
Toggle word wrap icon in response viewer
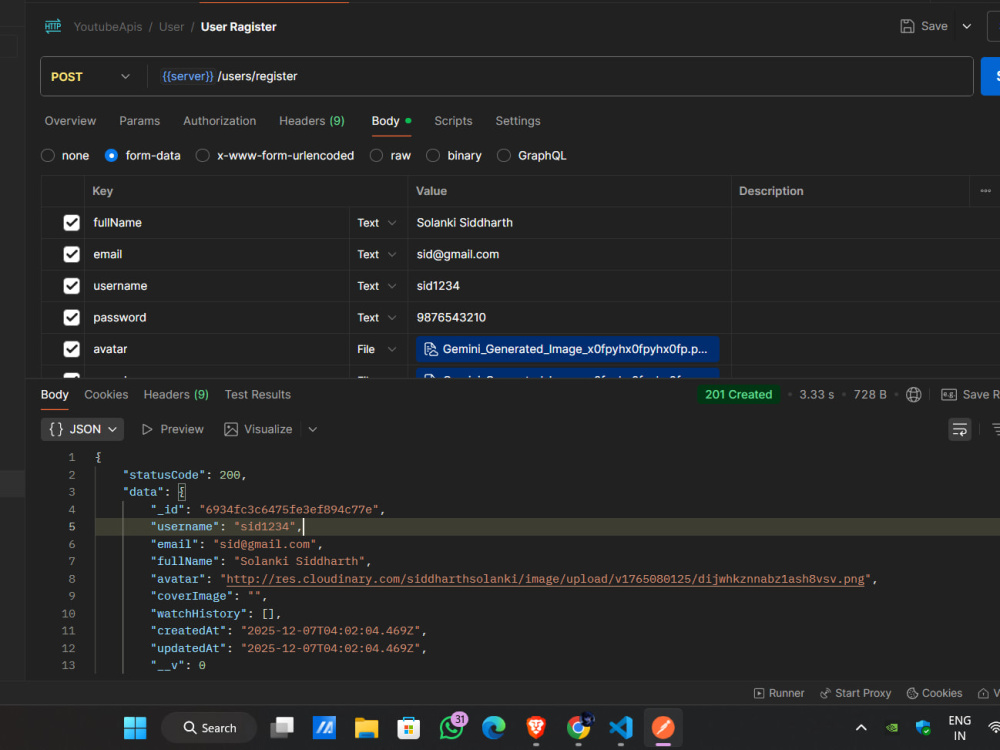959,429
